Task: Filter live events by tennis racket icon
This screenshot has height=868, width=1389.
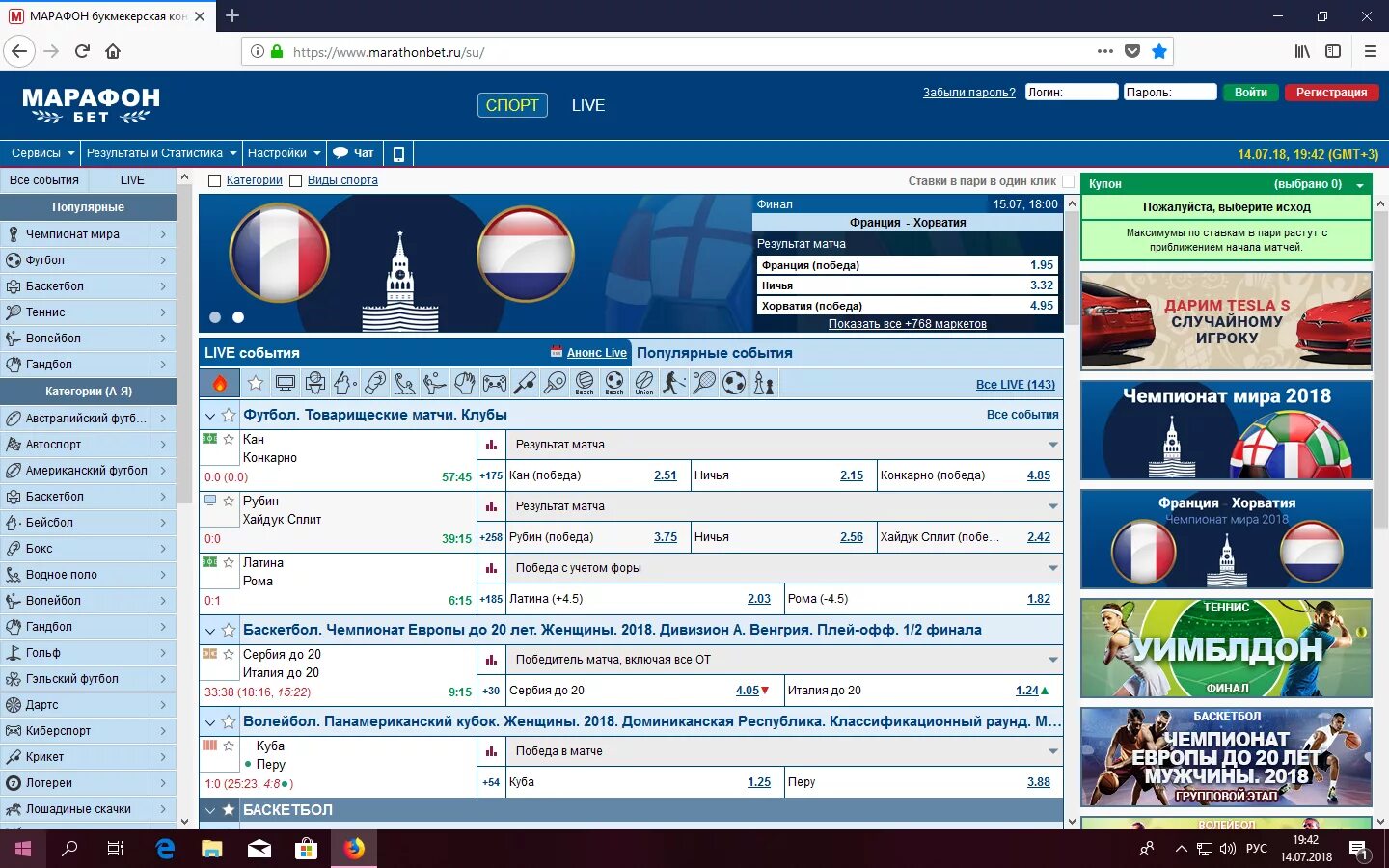Action: 704,383
